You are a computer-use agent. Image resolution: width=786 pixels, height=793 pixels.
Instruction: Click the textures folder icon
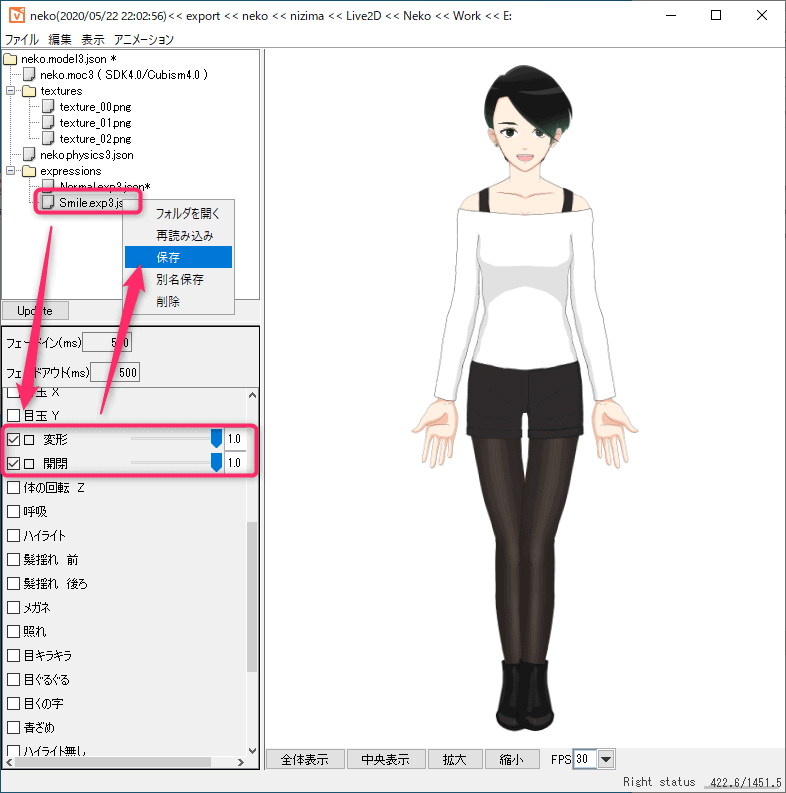(29, 91)
